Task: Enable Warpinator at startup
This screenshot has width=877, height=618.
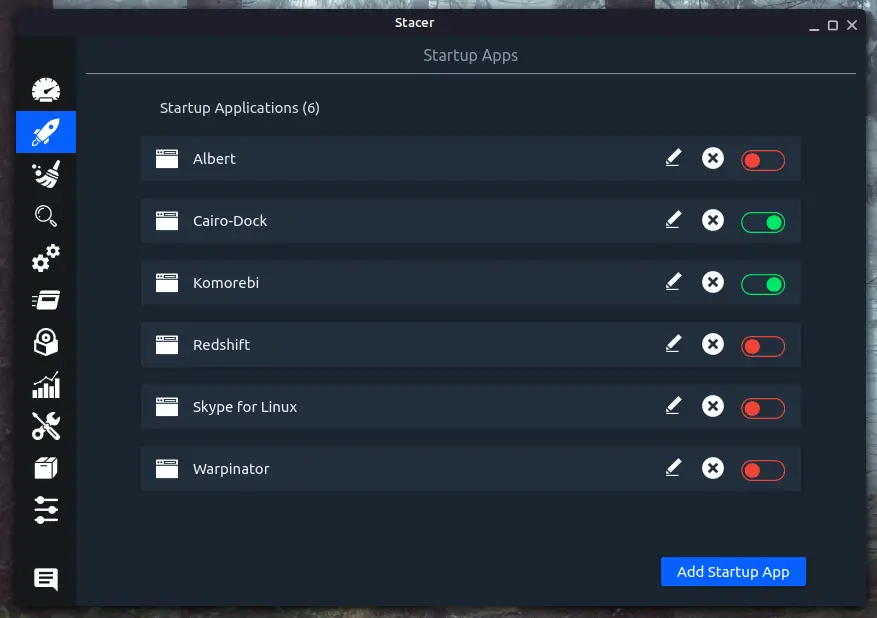Action: point(763,471)
